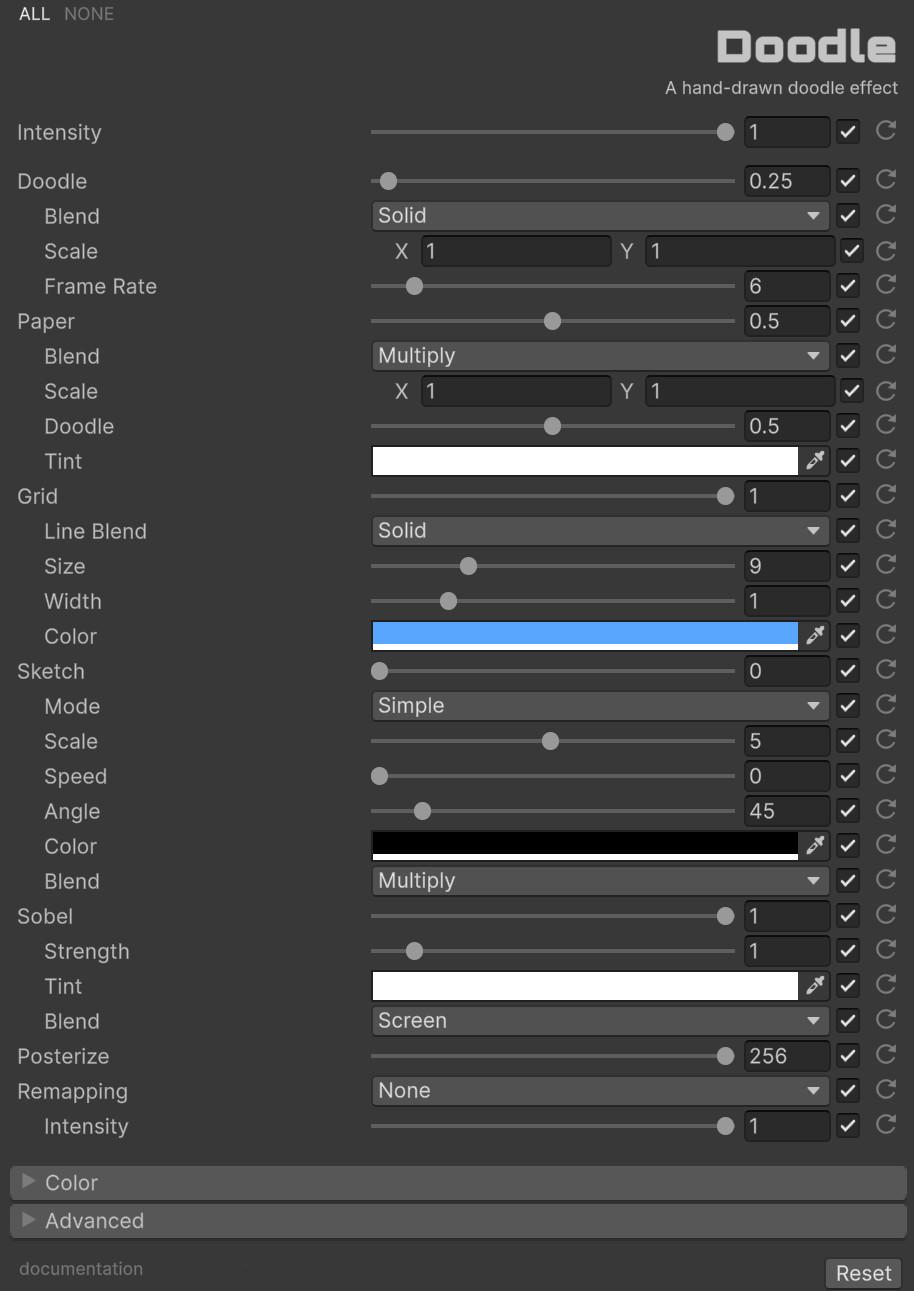The width and height of the screenshot is (914, 1291).
Task: Revert the Frame Rate setting to default
Action: [885, 285]
